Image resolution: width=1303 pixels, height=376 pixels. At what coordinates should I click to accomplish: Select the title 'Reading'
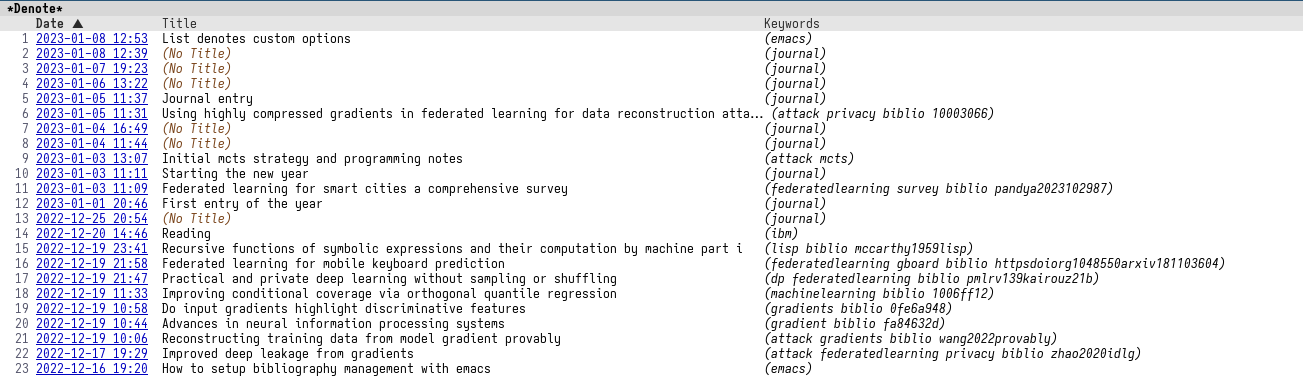tap(186, 233)
